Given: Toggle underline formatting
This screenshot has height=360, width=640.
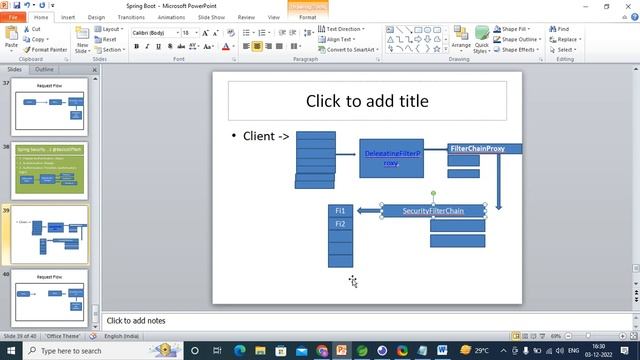Looking at the screenshot, I should tap(158, 47).
